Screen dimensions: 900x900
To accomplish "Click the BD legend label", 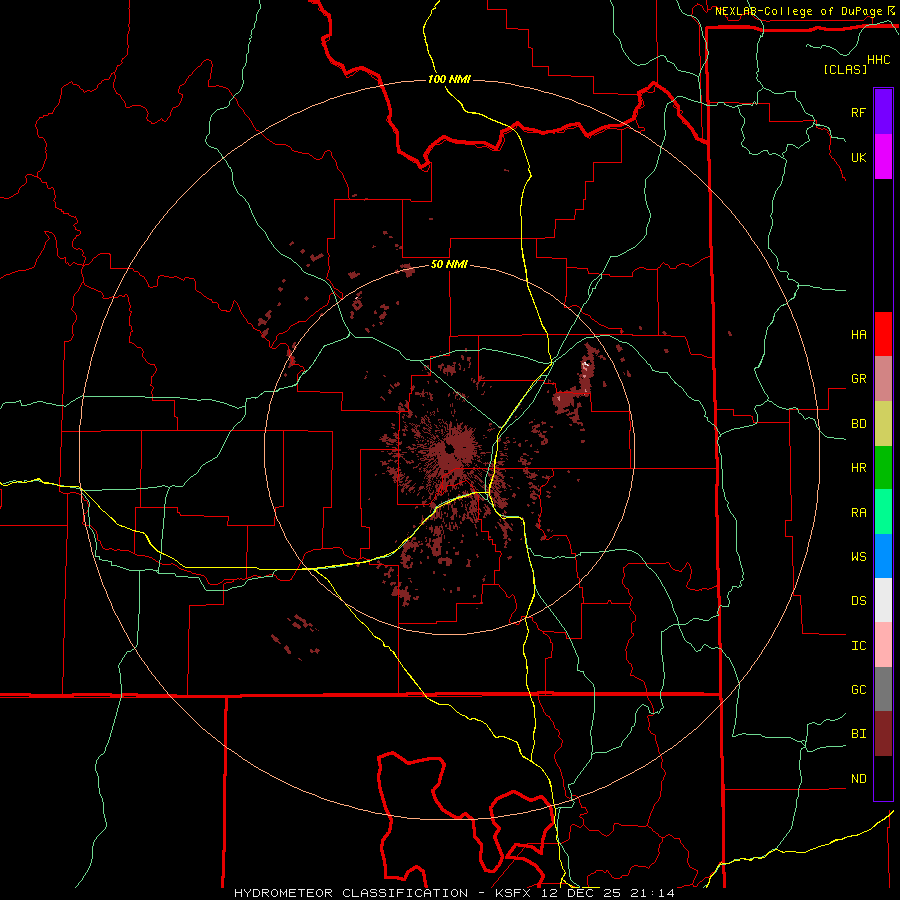I will 858,424.
